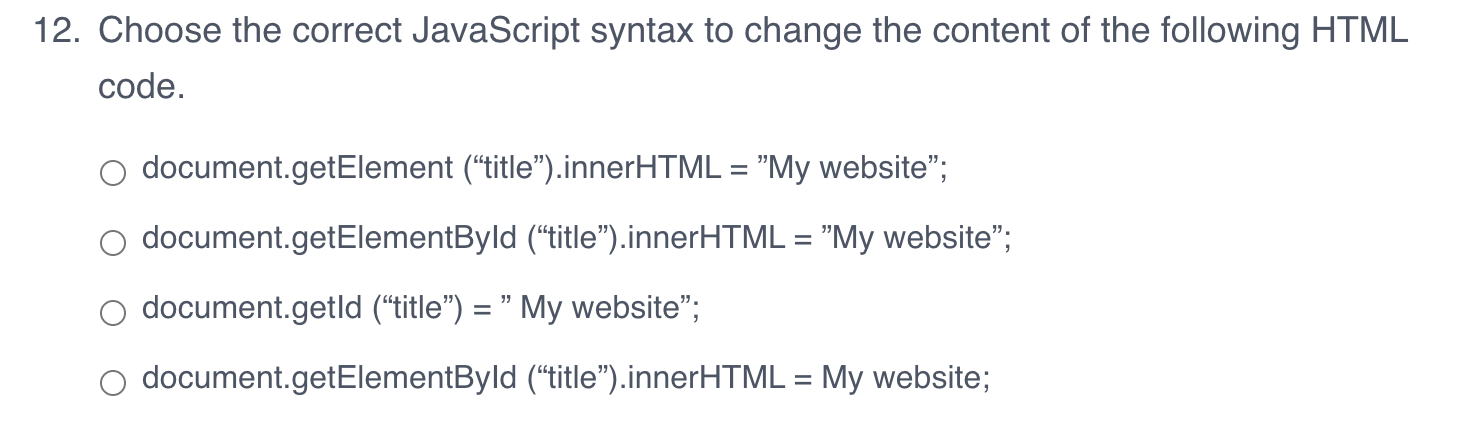Click the question number 12
Screen dimensions: 1462x428
tap(57, 33)
